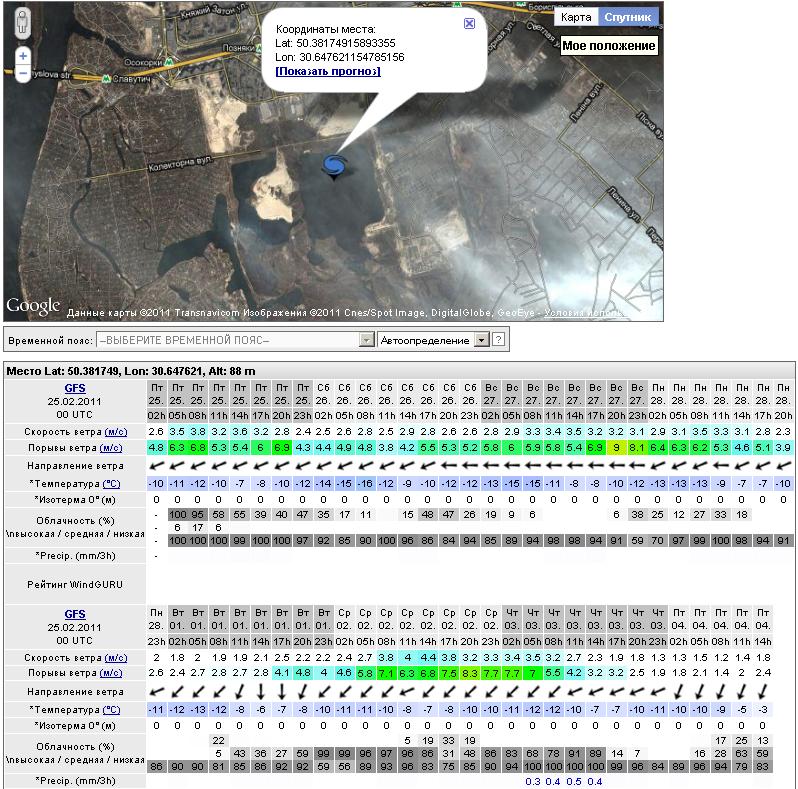The height and width of the screenshot is (789, 798).
Task: Open the GFS link in top forecast table
Action: [x=75, y=386]
